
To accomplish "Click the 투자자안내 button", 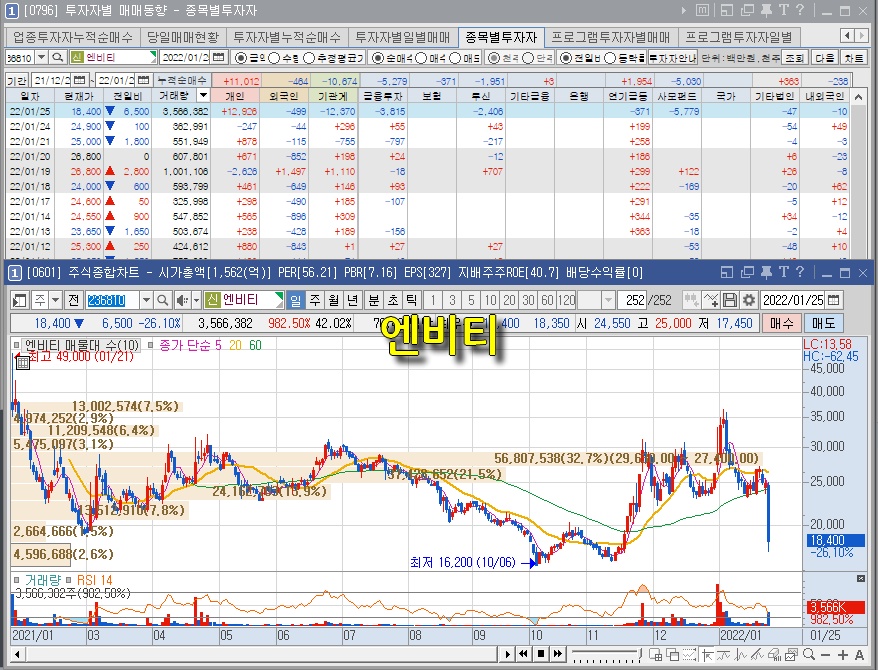I will click(x=672, y=58).
